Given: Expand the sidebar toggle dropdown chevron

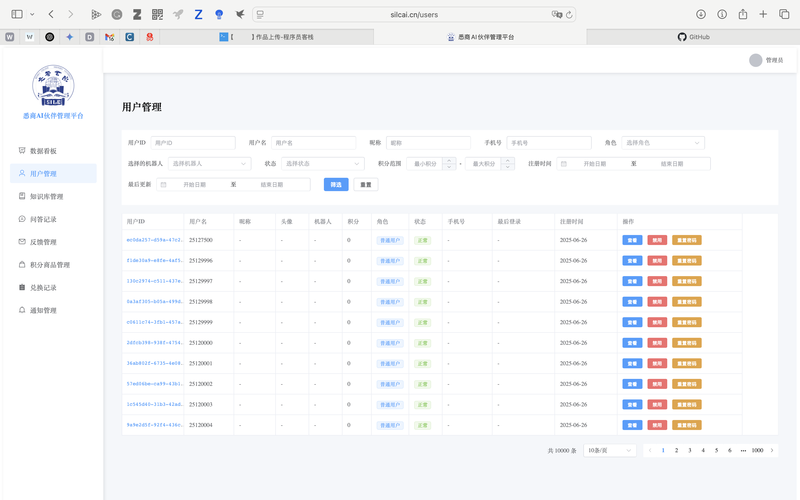Looking at the screenshot, I should point(32,14).
